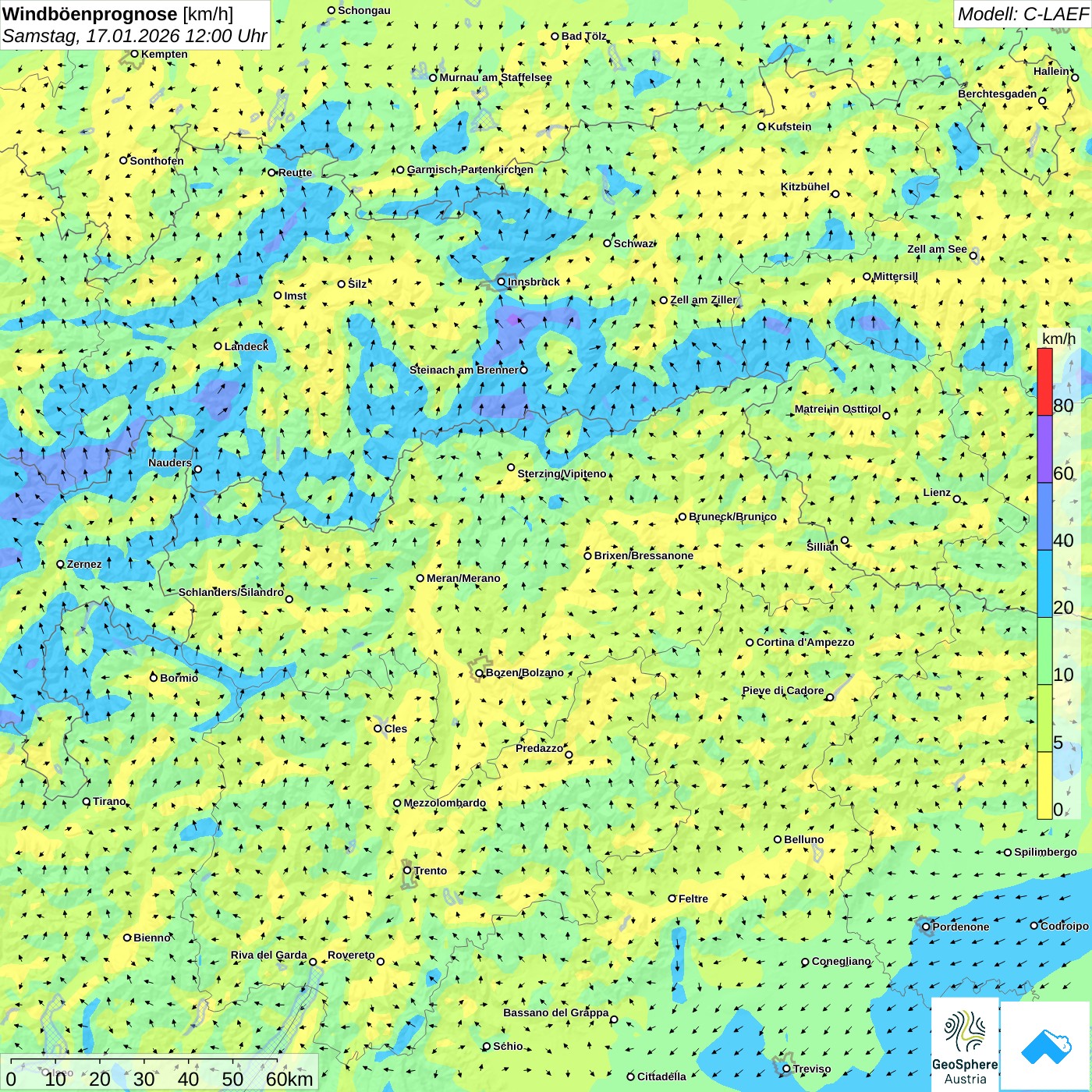
Task: Click the Predazzo label
Action: coord(539,748)
